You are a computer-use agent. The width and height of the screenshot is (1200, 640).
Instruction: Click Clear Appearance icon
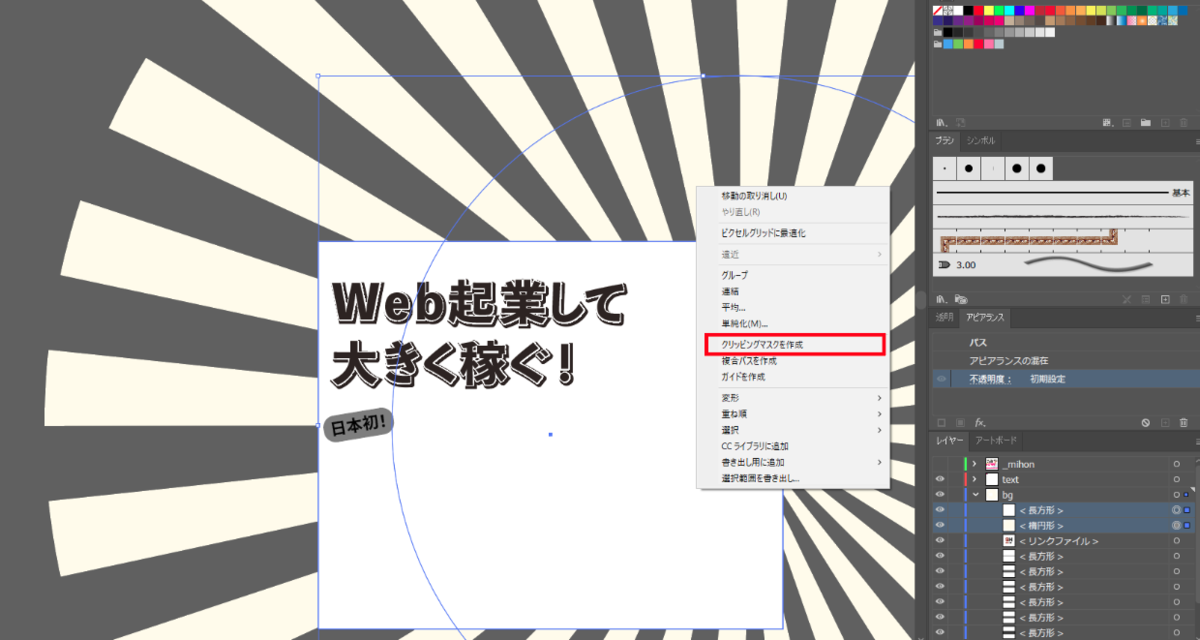pos(1146,423)
